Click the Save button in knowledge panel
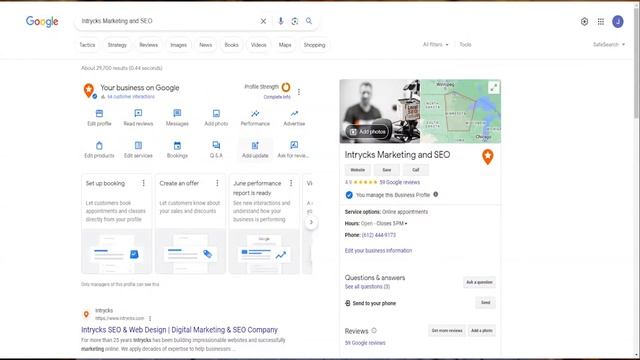The width and height of the screenshot is (640, 360). (387, 170)
